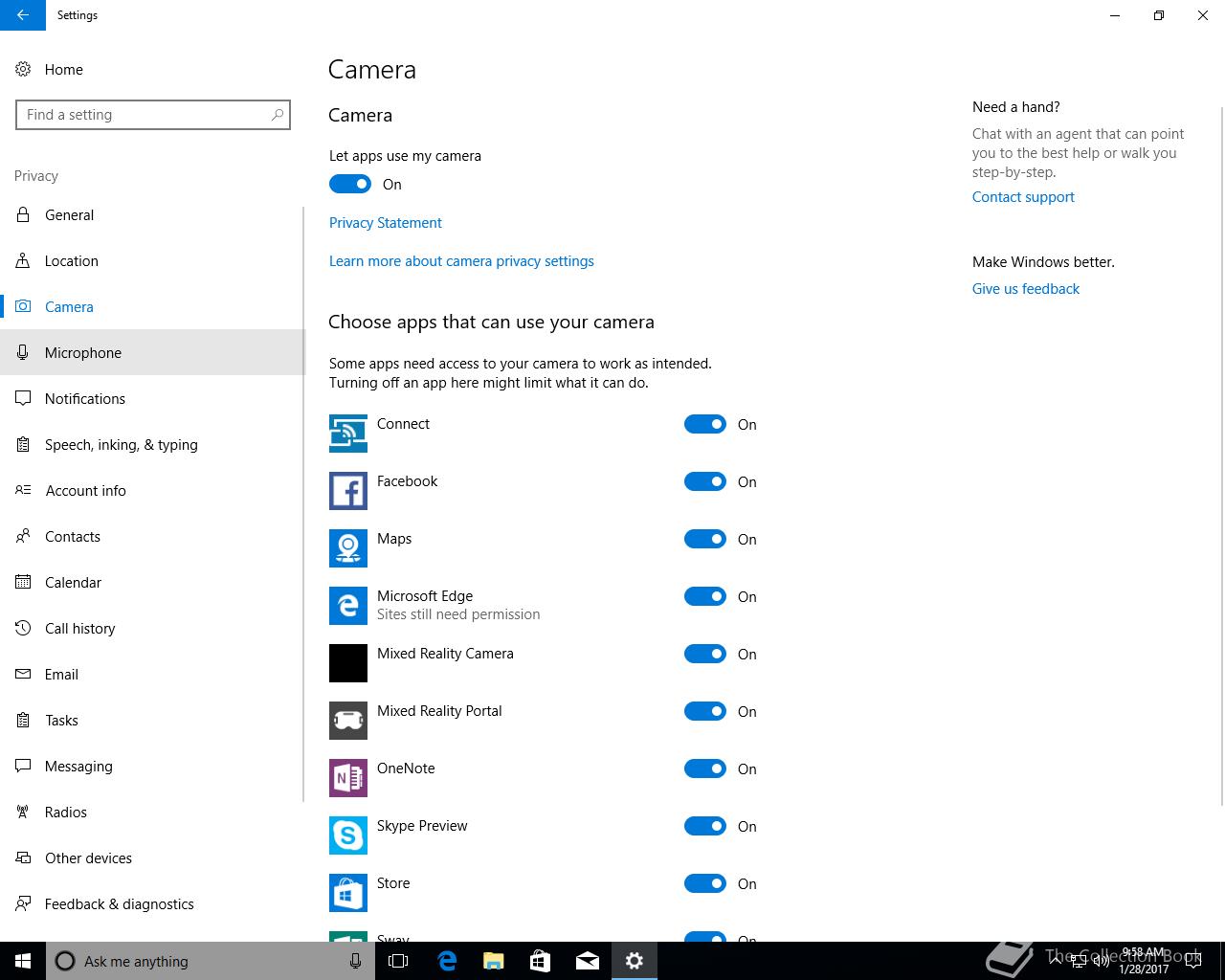The image size is (1225, 980).
Task: Open Feedback & diagnostics settings
Action: (152, 903)
